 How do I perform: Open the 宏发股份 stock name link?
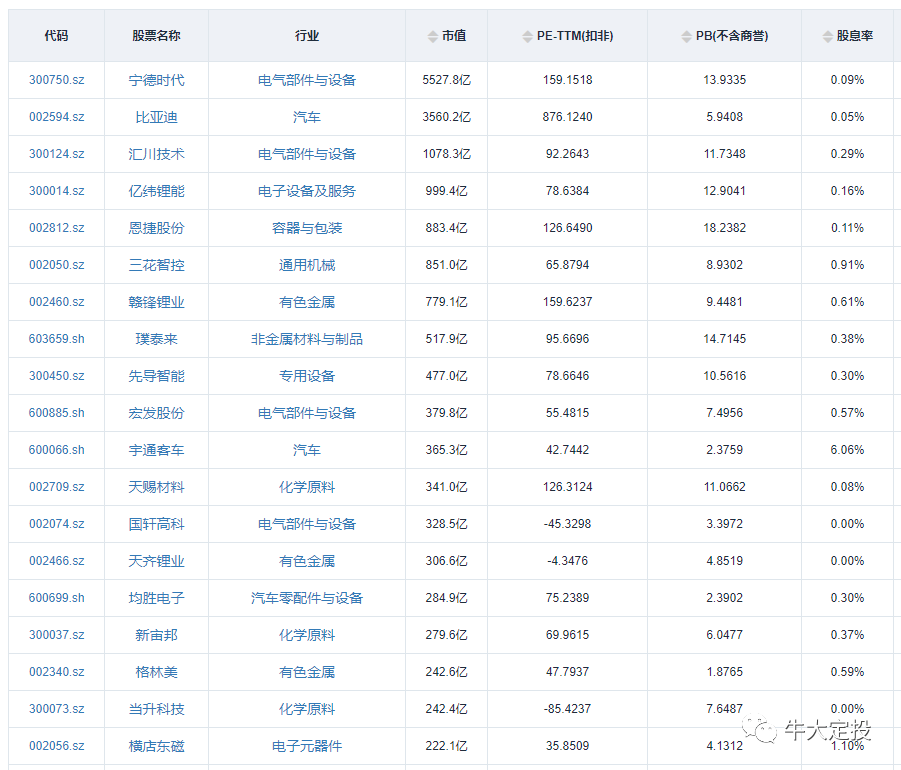(x=156, y=413)
